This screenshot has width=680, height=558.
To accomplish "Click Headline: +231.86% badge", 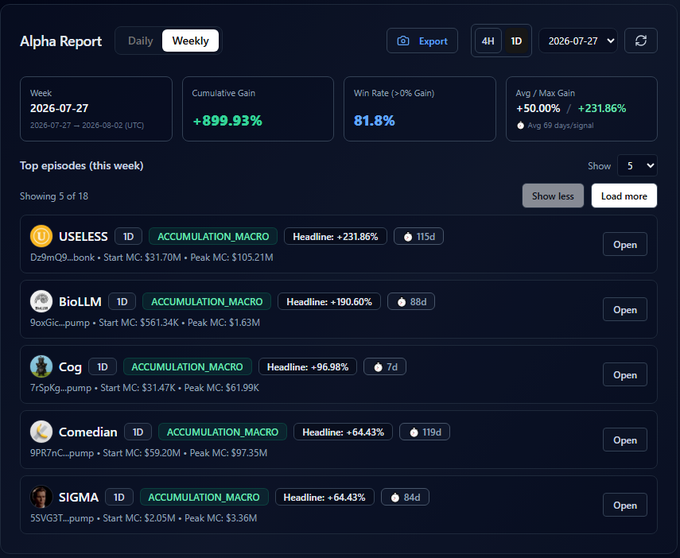I will 335,236.
